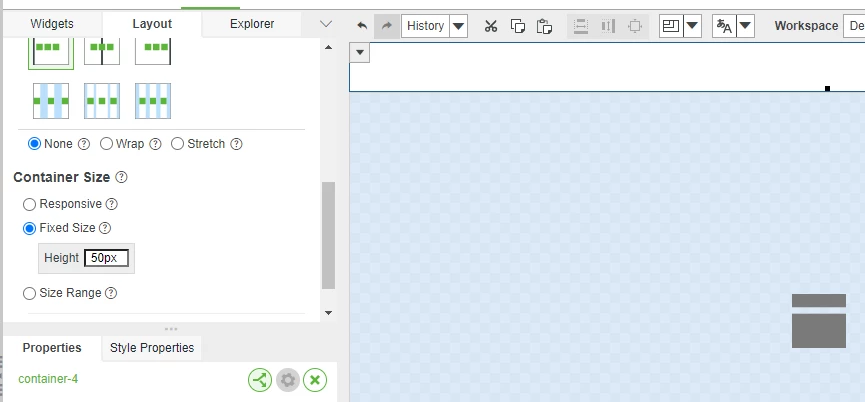Select the Stretch radio button
Screen dimensions: 865x402
pos(177,144)
